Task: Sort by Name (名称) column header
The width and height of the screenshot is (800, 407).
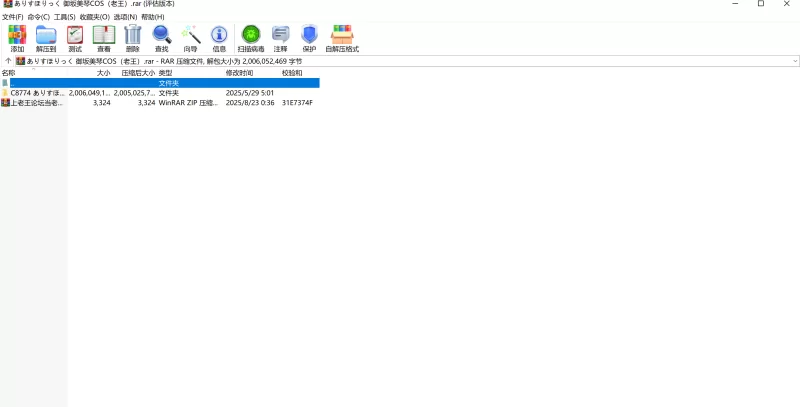Action: 34,73
